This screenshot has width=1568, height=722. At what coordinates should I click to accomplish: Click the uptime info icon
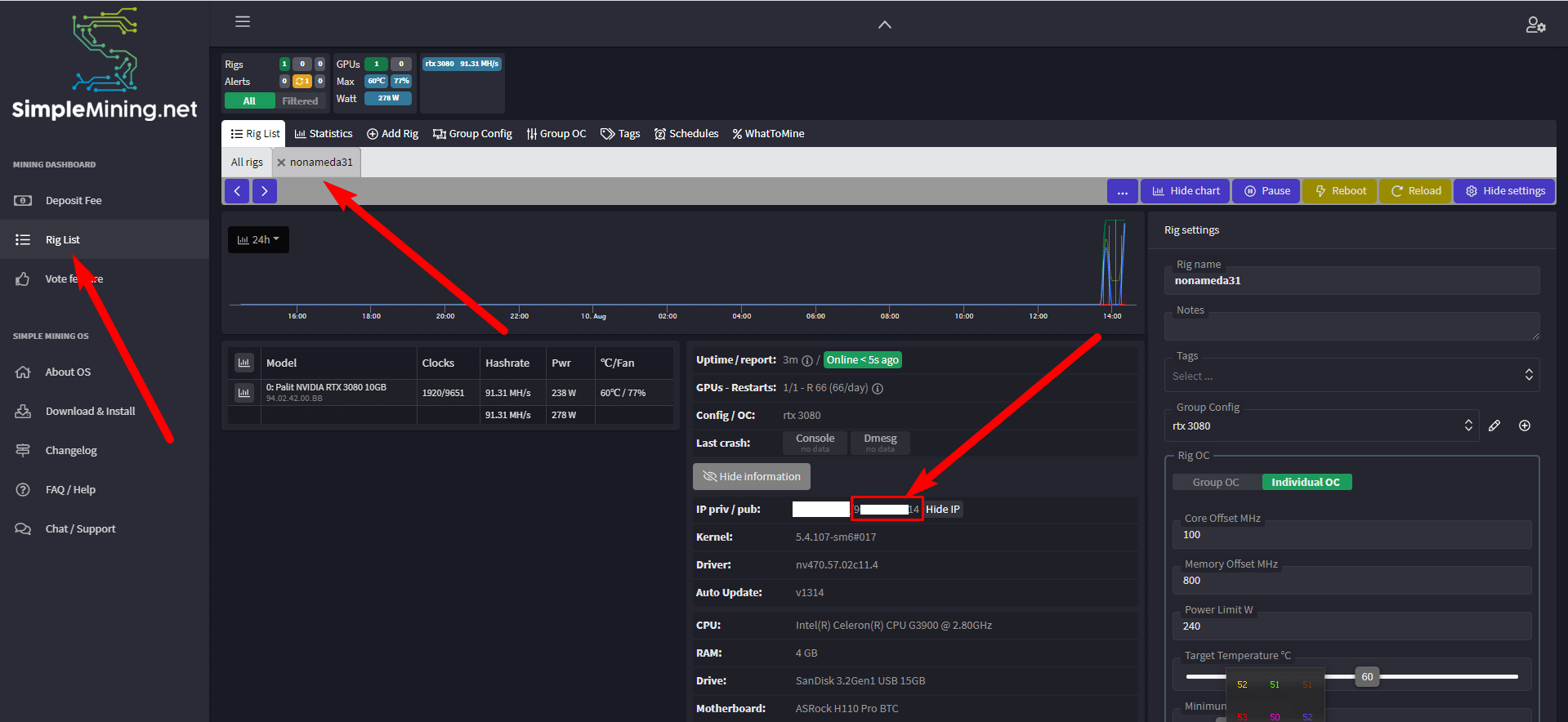(x=807, y=361)
